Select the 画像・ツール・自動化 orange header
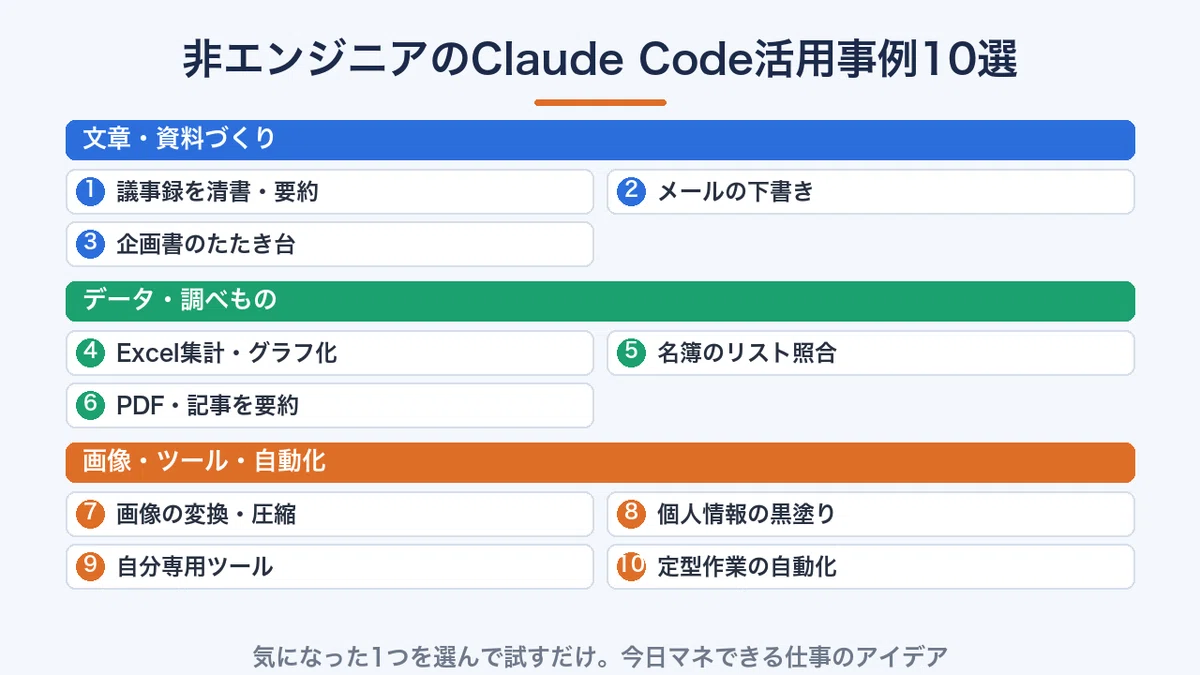This screenshot has height=675, width=1200. pyautogui.click(x=600, y=462)
